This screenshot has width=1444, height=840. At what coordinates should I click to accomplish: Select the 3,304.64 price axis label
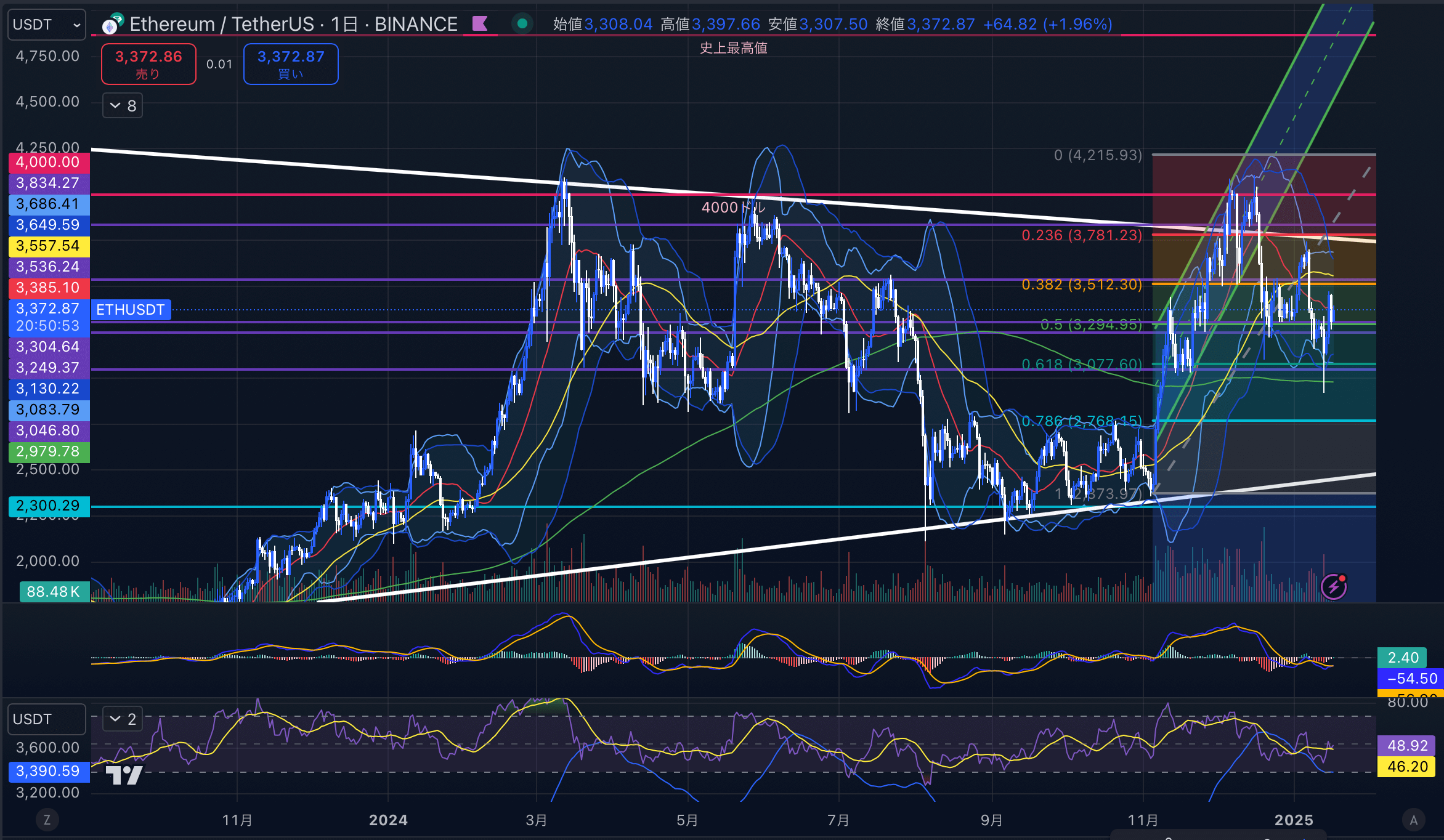49,347
